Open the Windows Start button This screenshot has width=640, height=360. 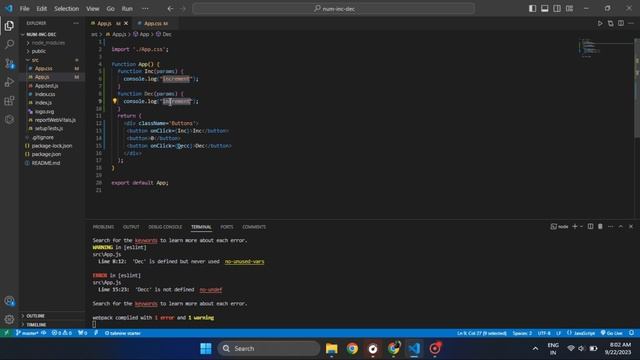point(206,349)
